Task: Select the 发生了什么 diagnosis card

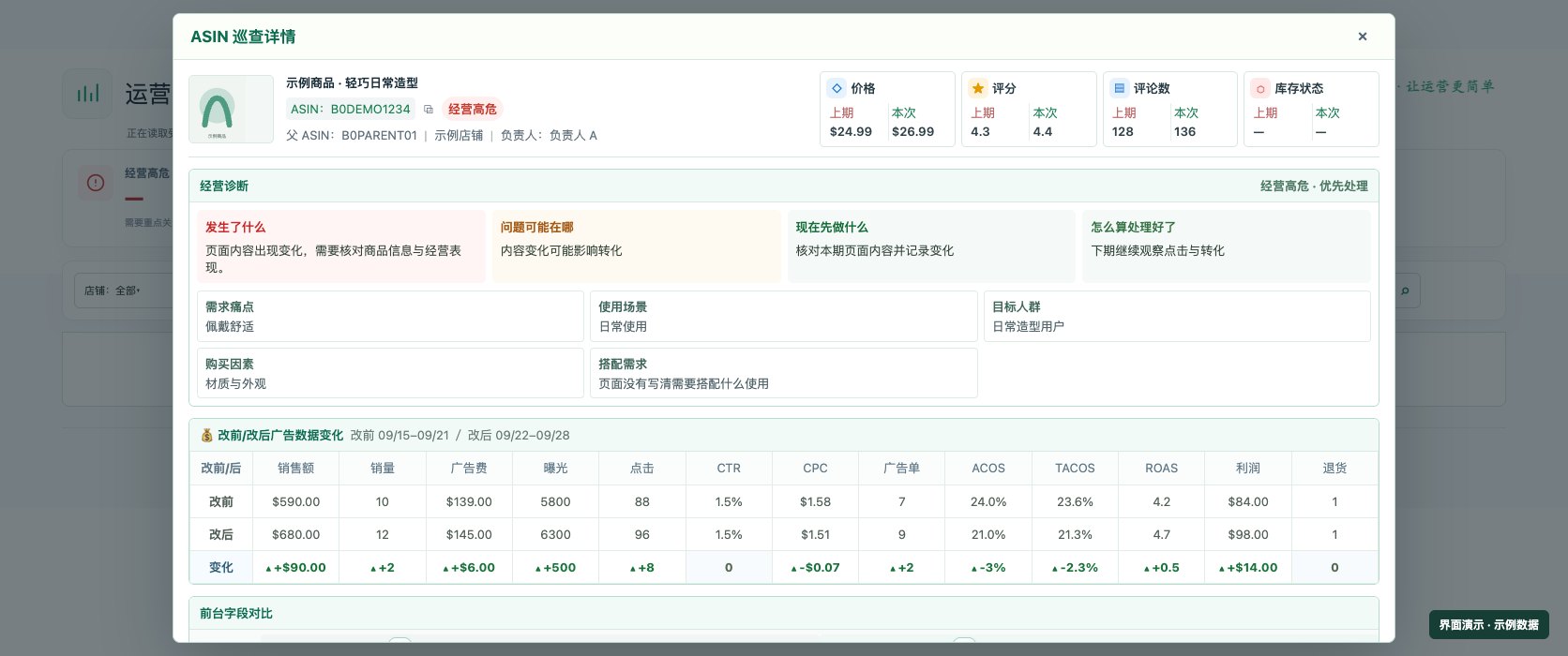Action: click(x=341, y=246)
